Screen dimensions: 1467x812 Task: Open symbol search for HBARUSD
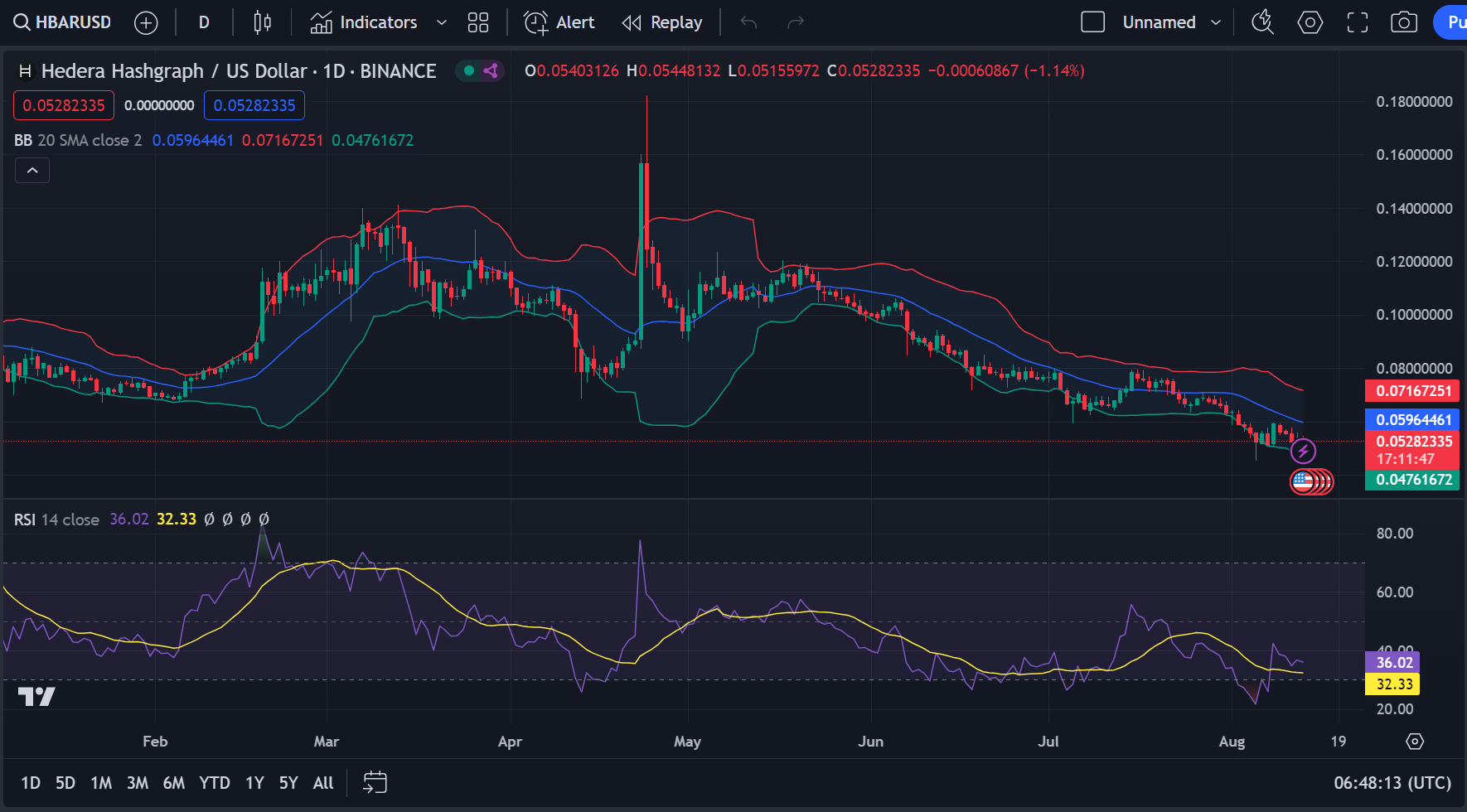(x=62, y=22)
